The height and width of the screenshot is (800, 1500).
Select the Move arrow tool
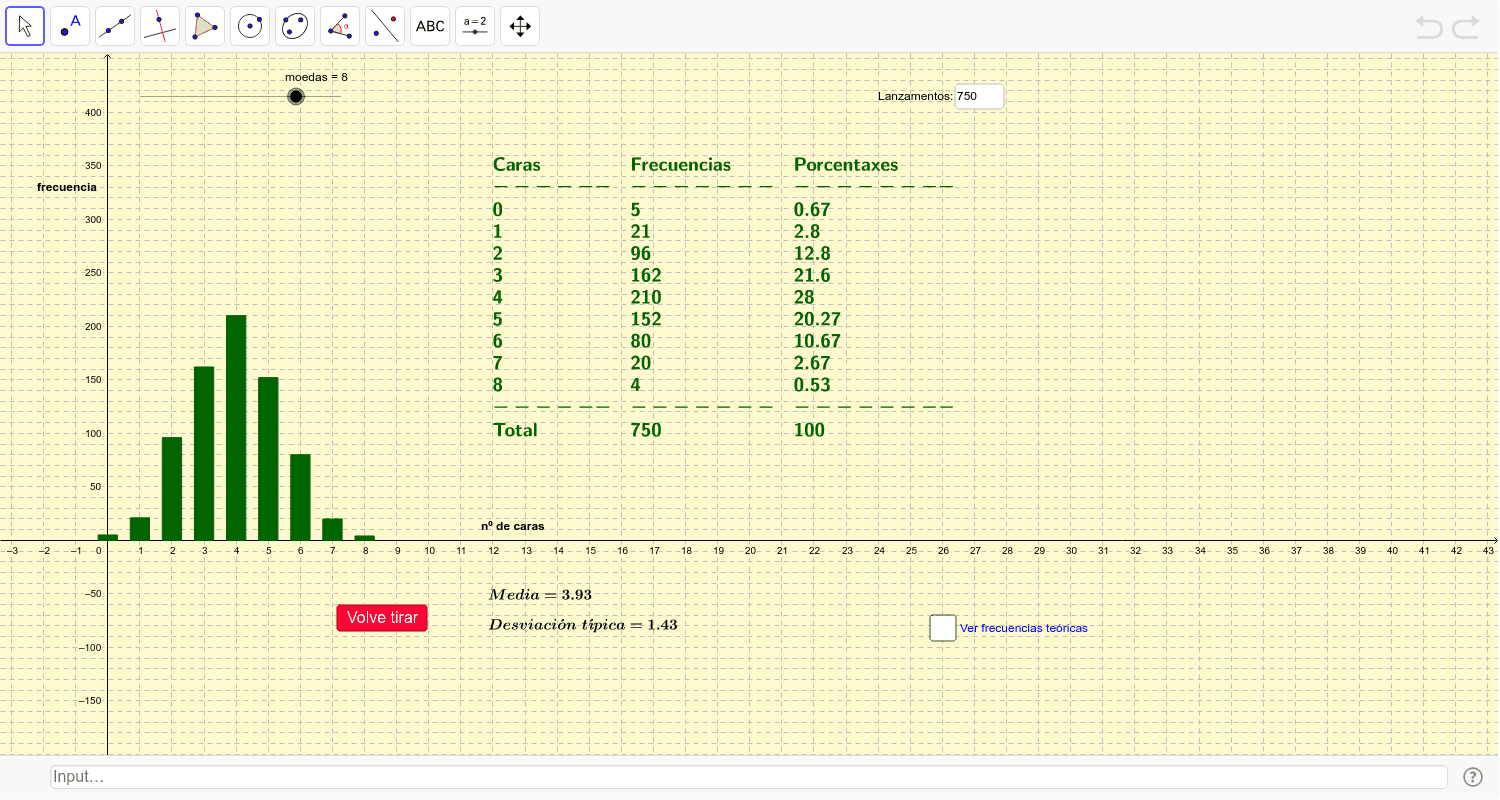25,26
